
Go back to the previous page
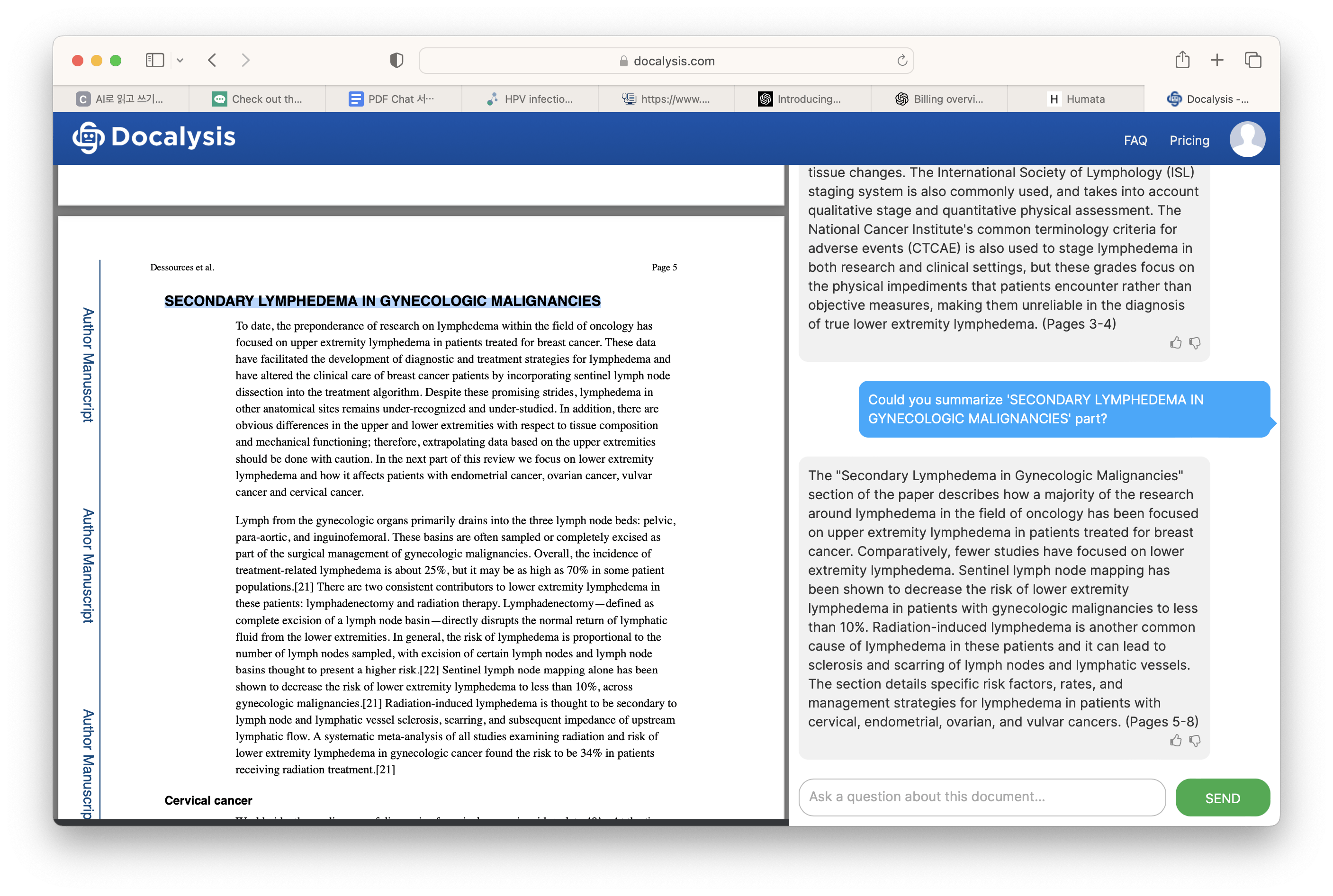212,61
